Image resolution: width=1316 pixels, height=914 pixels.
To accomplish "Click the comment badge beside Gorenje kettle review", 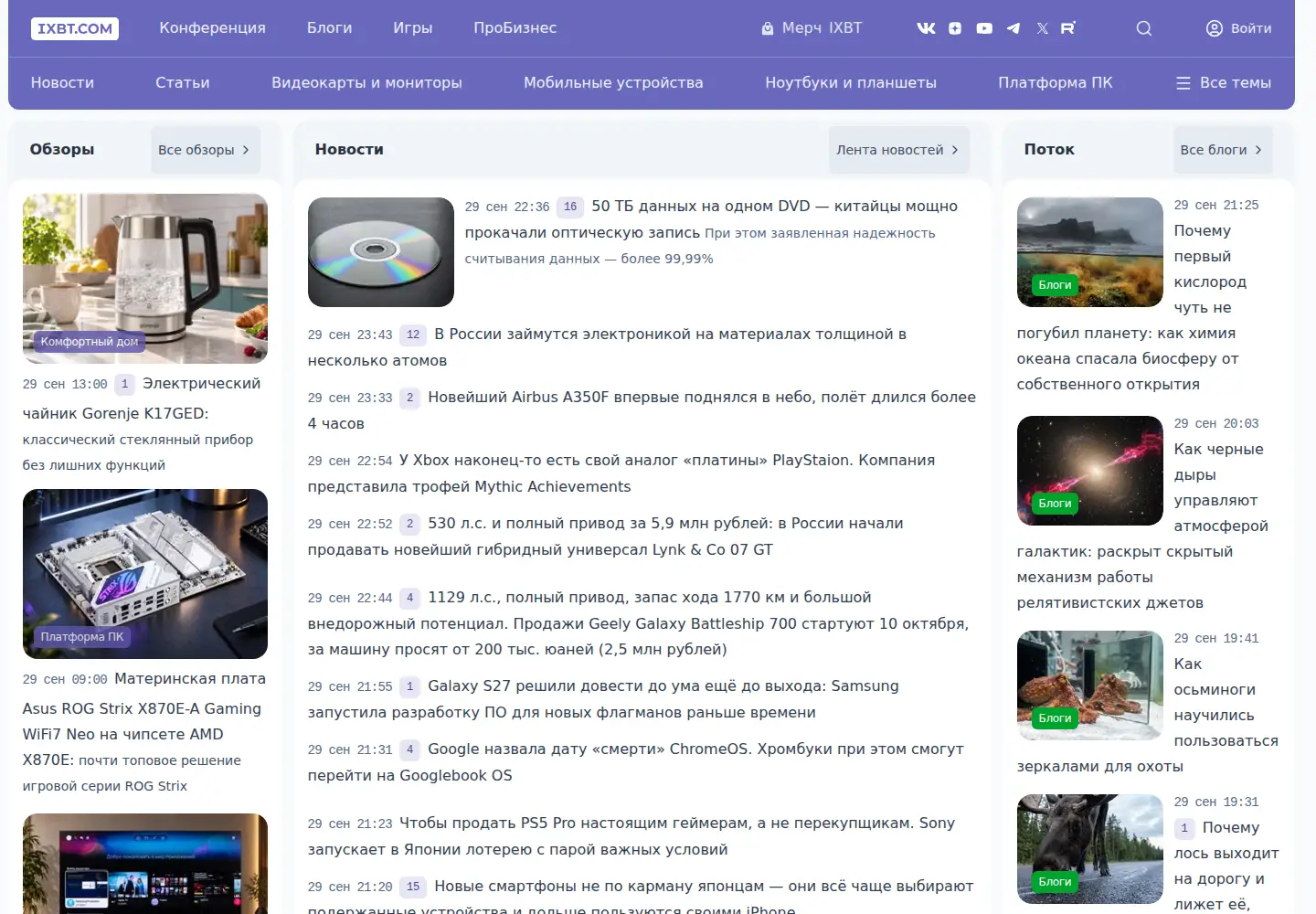I will point(125,384).
